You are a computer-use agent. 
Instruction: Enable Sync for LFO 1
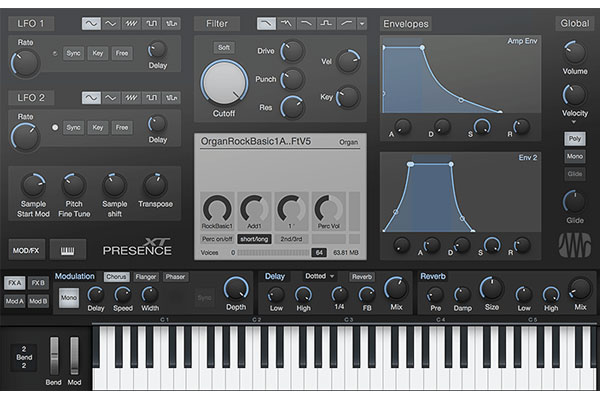(73, 53)
